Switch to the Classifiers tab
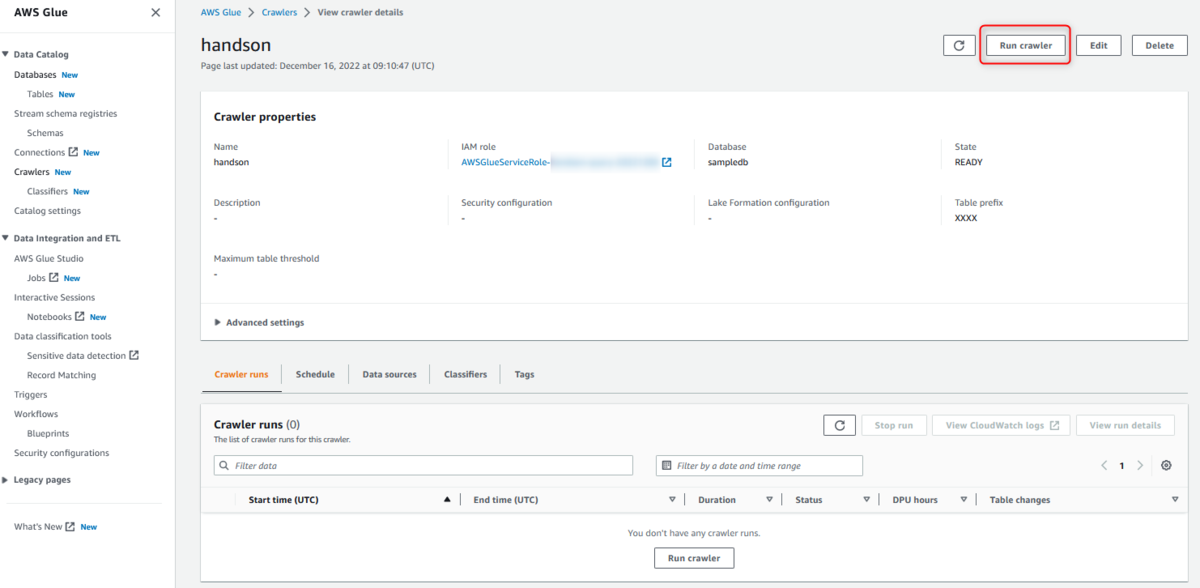This screenshot has height=588, width=1200. pyautogui.click(x=465, y=374)
